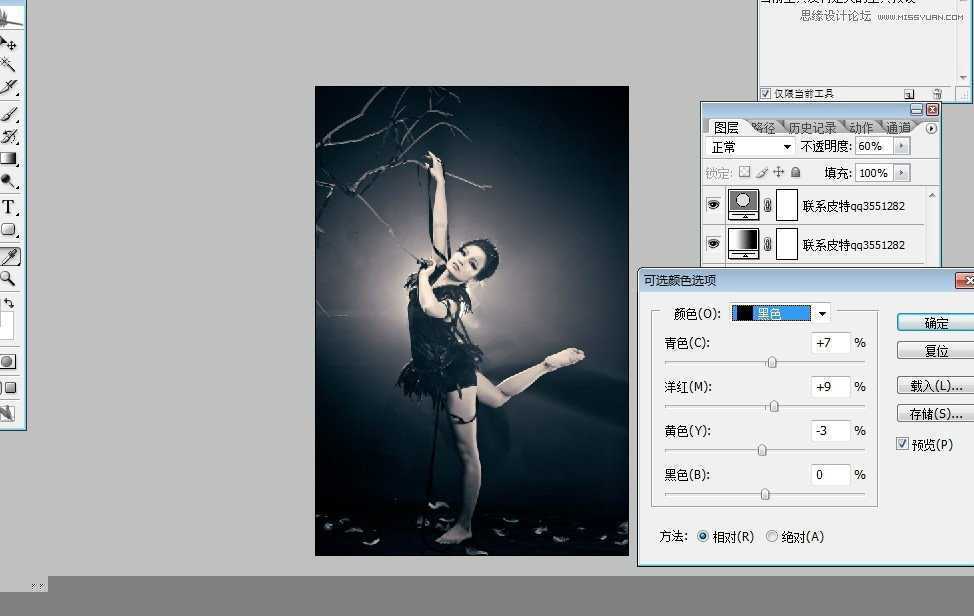Toggle the 仅限当前工具 checkbox

click(765, 94)
